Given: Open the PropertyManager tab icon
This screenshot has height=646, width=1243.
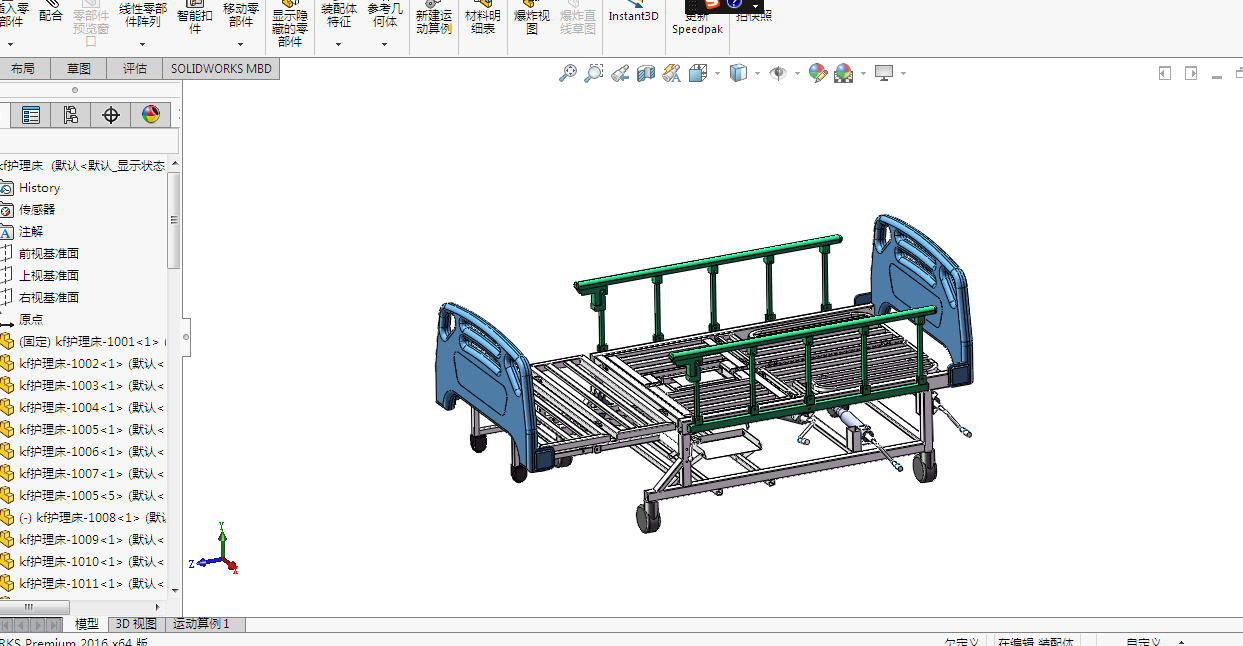Looking at the screenshot, I should coord(31,115).
